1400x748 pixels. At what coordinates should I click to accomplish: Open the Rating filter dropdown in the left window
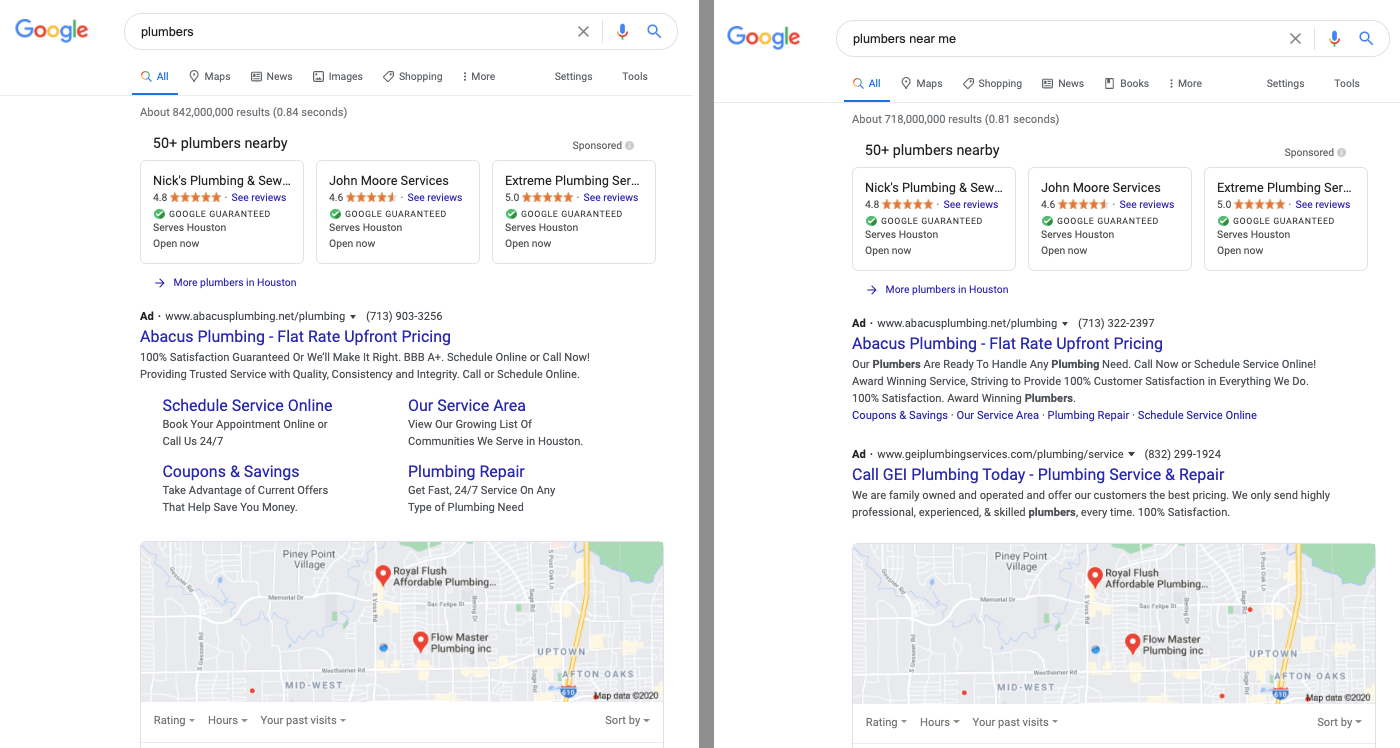173,720
